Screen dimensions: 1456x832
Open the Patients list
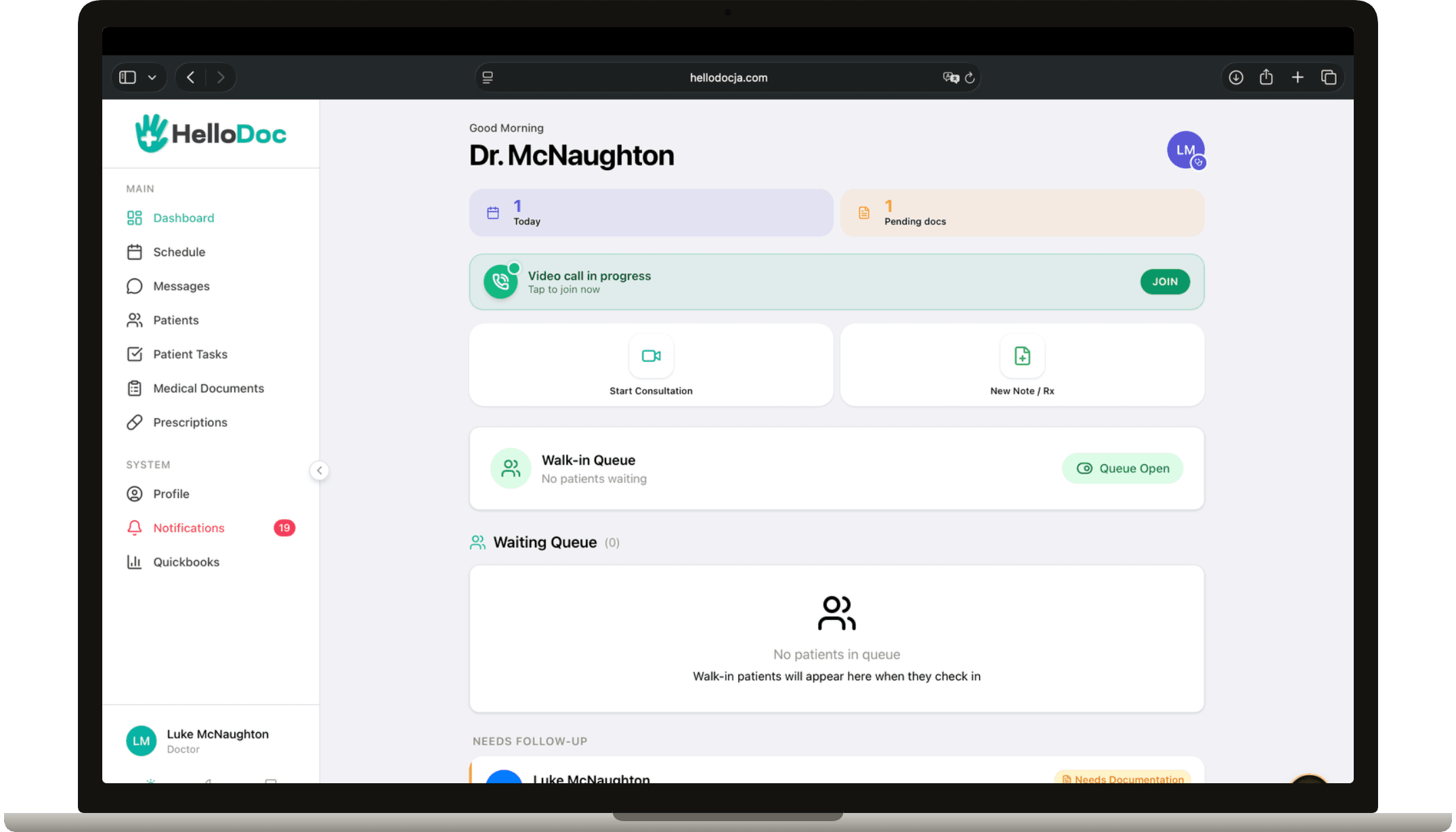(211, 320)
